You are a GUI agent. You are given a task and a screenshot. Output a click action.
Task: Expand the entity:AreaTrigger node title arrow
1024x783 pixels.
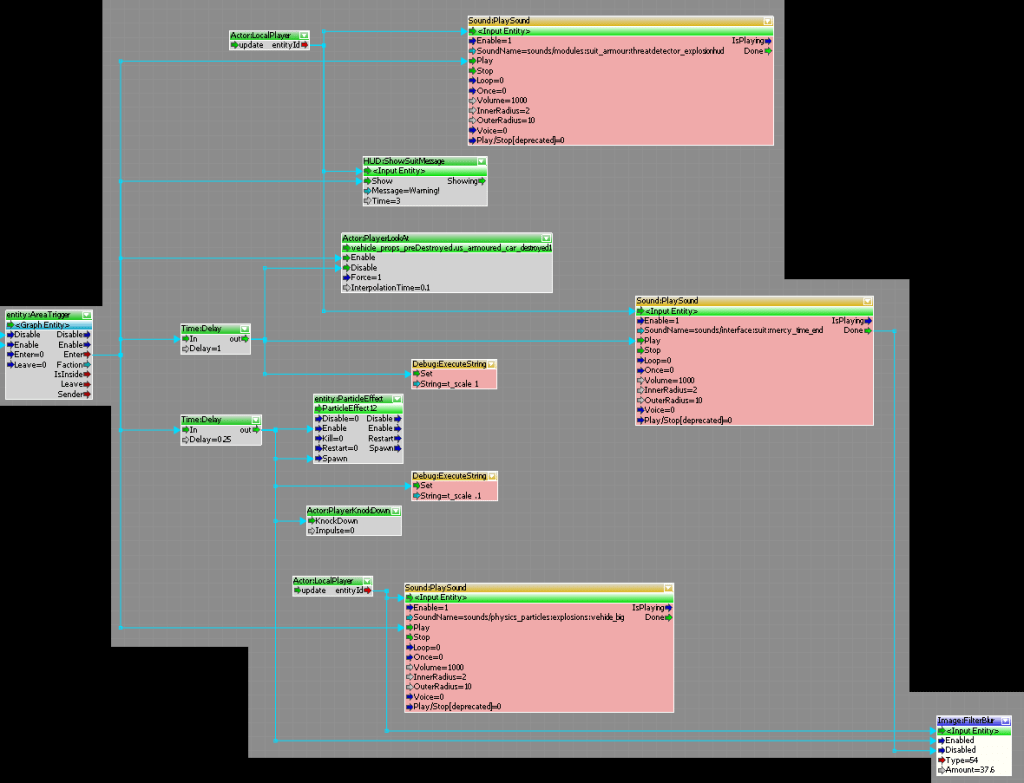87,314
